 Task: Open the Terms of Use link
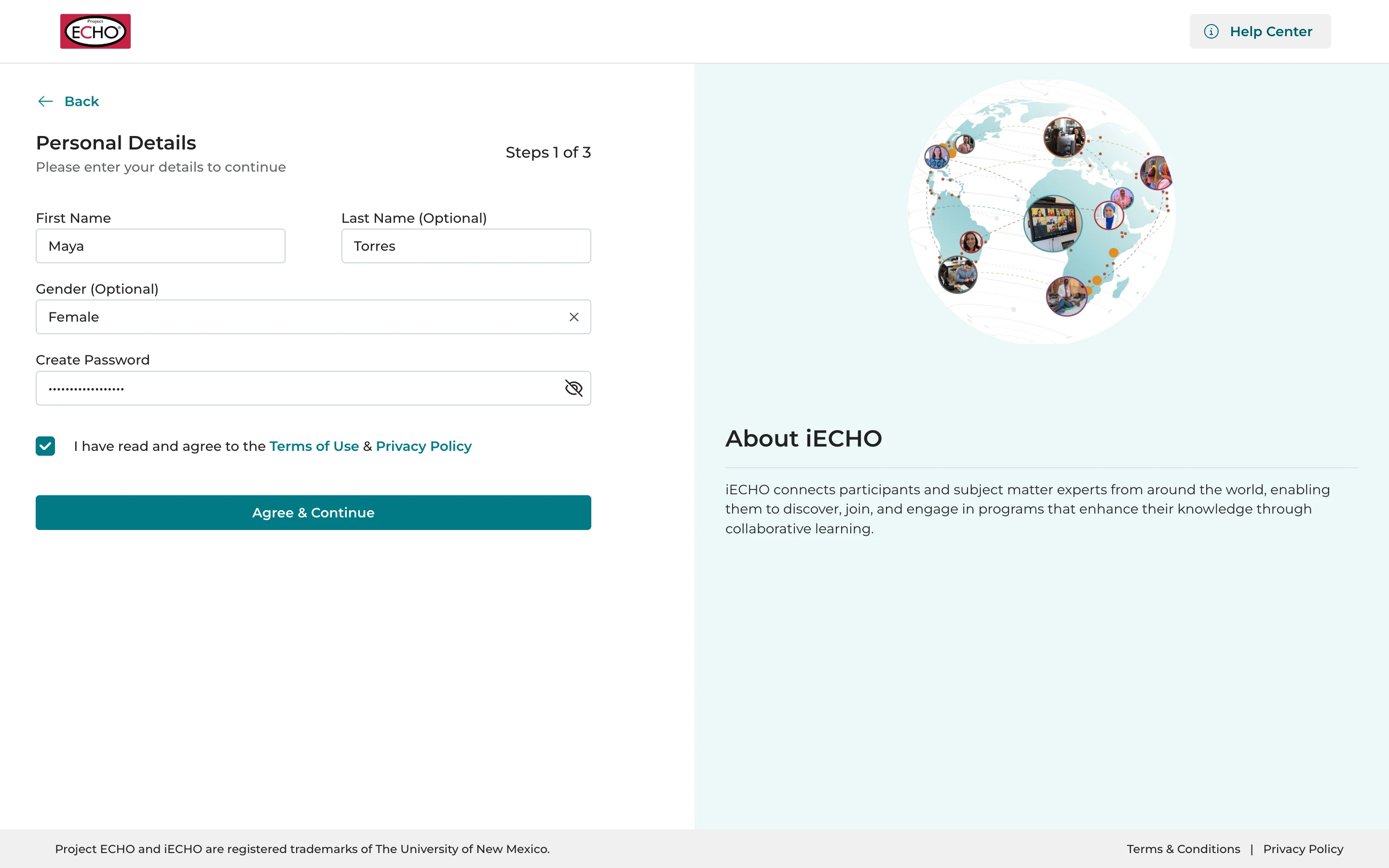pos(314,446)
